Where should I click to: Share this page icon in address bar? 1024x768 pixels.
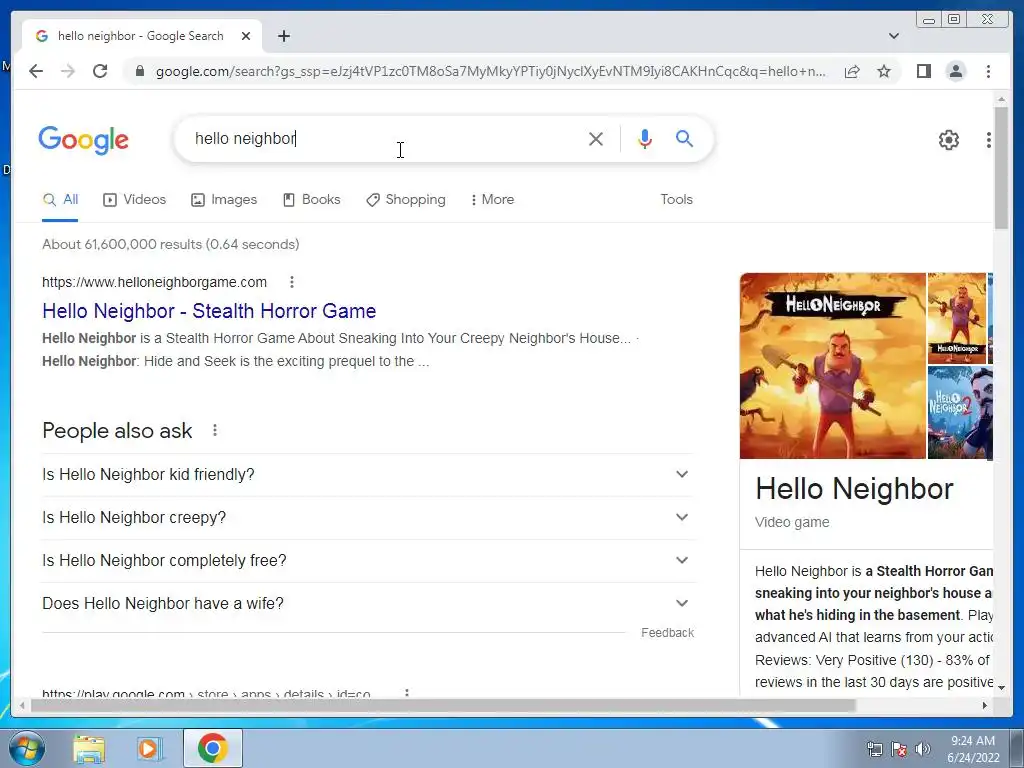tap(852, 71)
